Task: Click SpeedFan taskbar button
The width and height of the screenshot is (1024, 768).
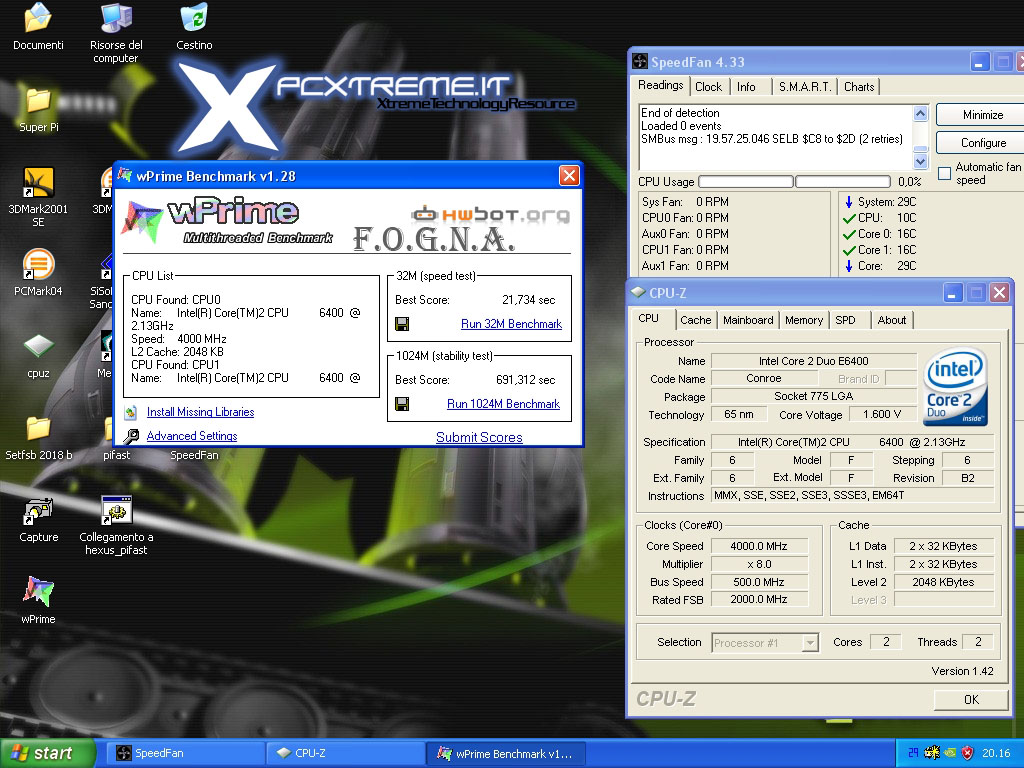Action: click(x=184, y=753)
